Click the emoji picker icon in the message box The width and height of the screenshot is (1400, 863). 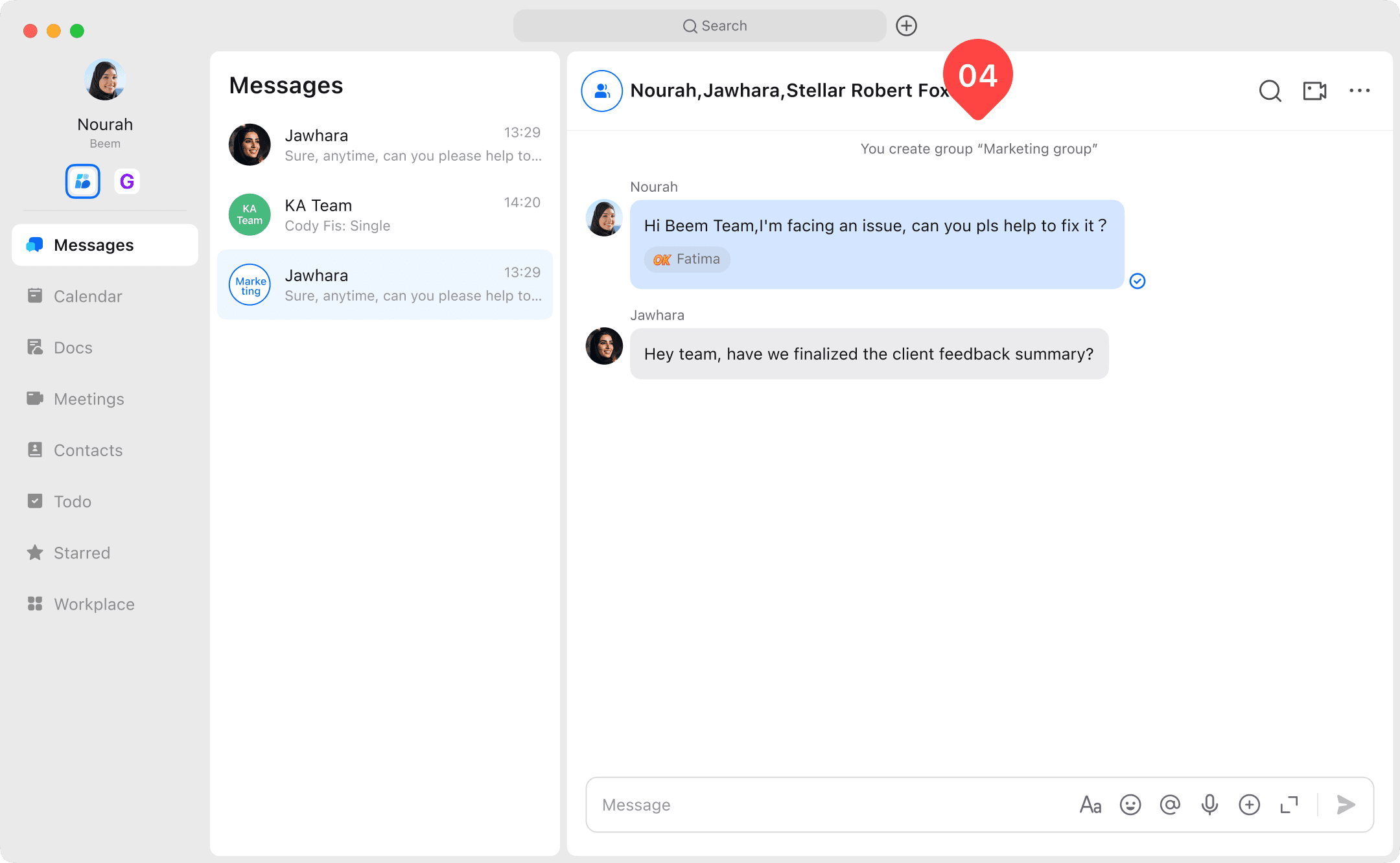tap(1130, 805)
